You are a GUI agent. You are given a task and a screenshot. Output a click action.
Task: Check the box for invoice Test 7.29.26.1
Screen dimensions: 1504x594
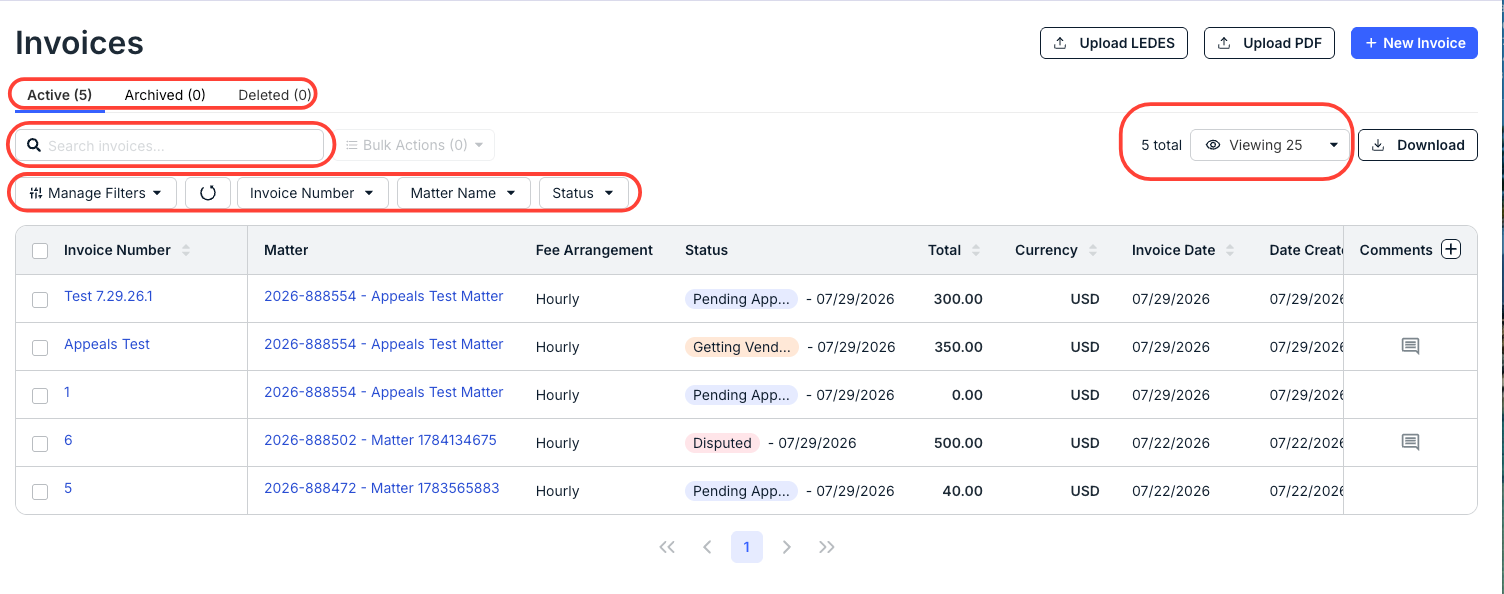40,300
